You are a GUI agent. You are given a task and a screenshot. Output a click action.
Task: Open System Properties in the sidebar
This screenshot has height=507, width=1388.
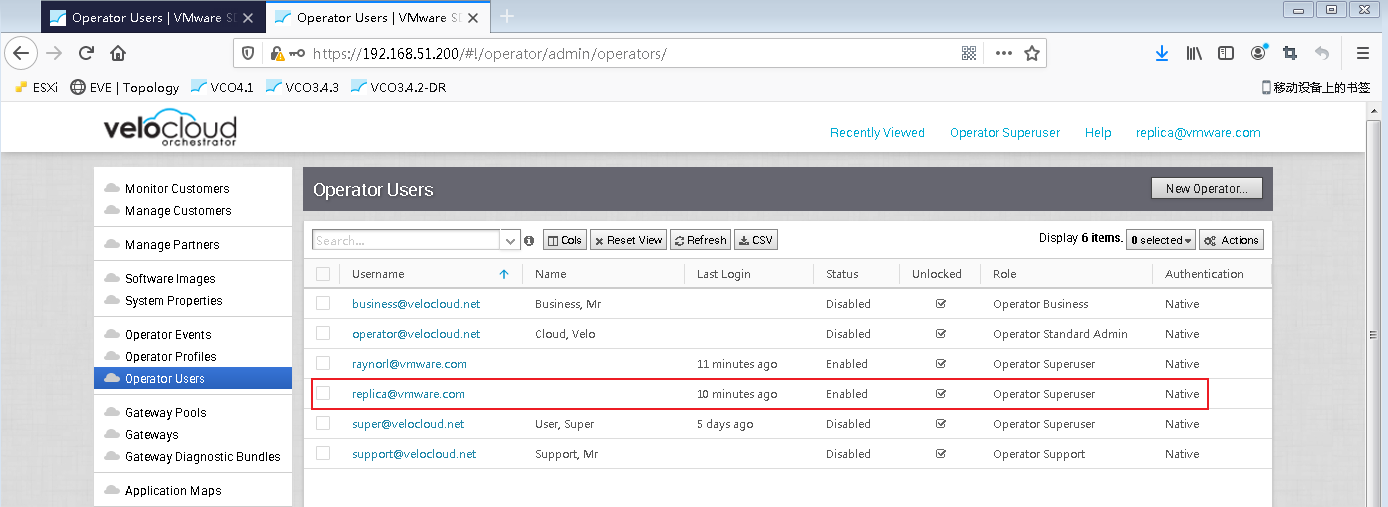coord(174,300)
